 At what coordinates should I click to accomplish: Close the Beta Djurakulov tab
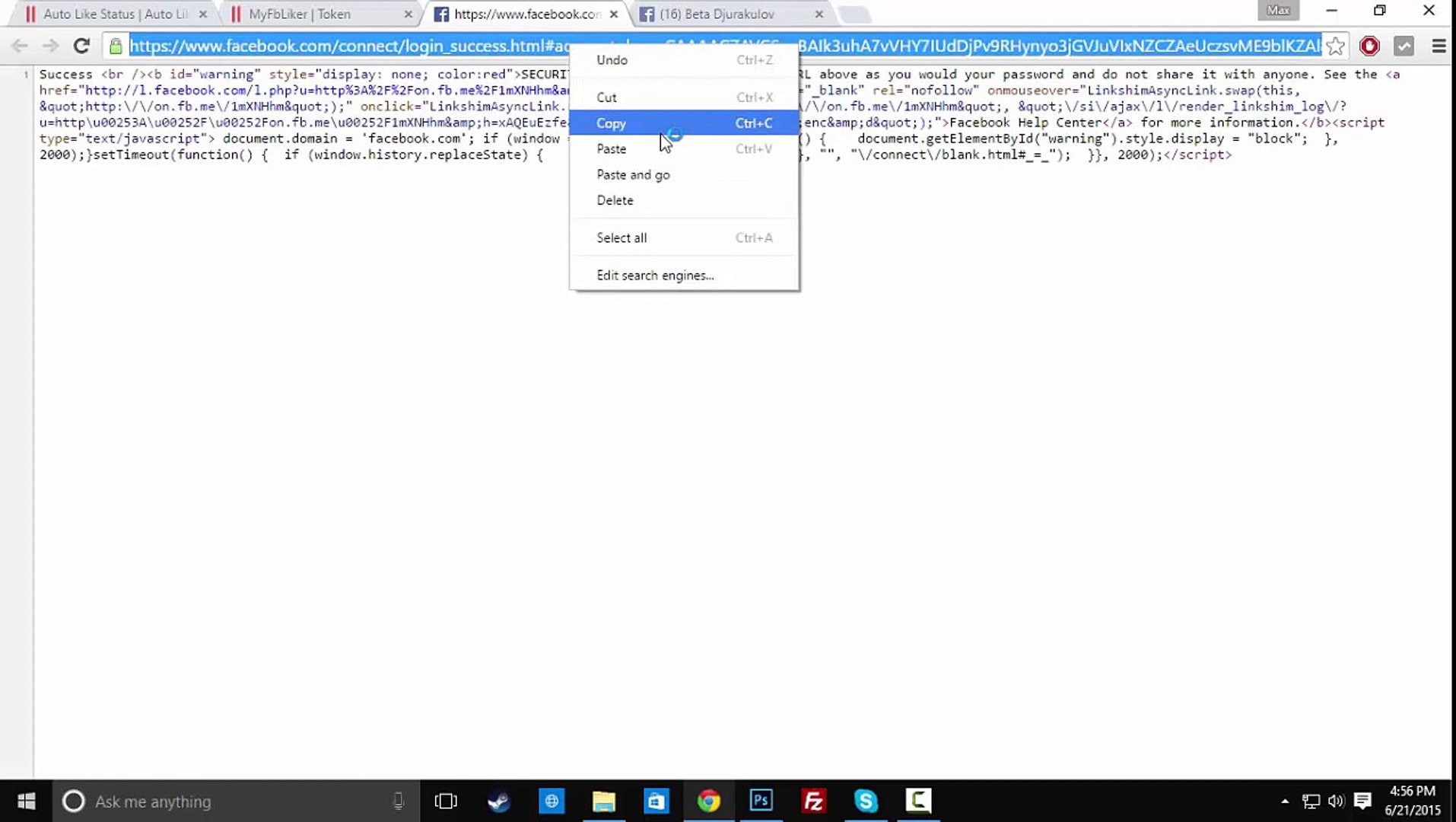tap(819, 14)
